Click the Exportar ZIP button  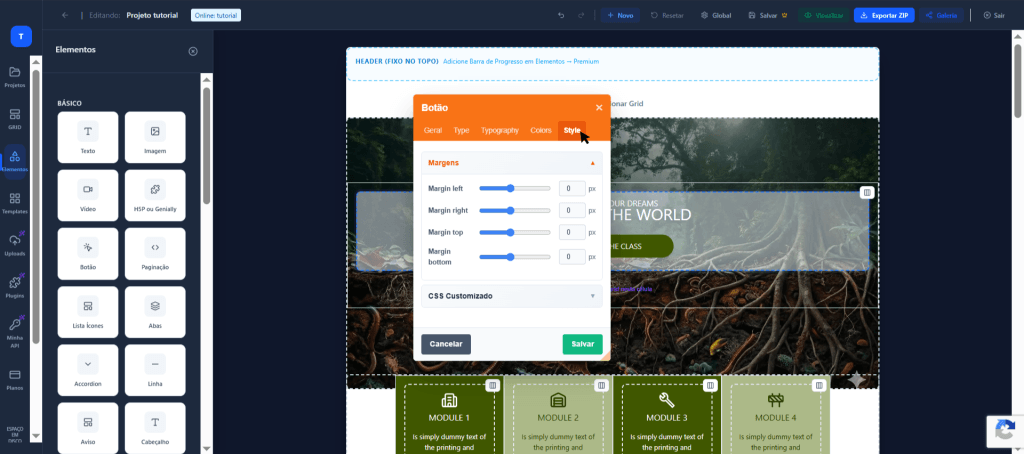click(x=883, y=15)
